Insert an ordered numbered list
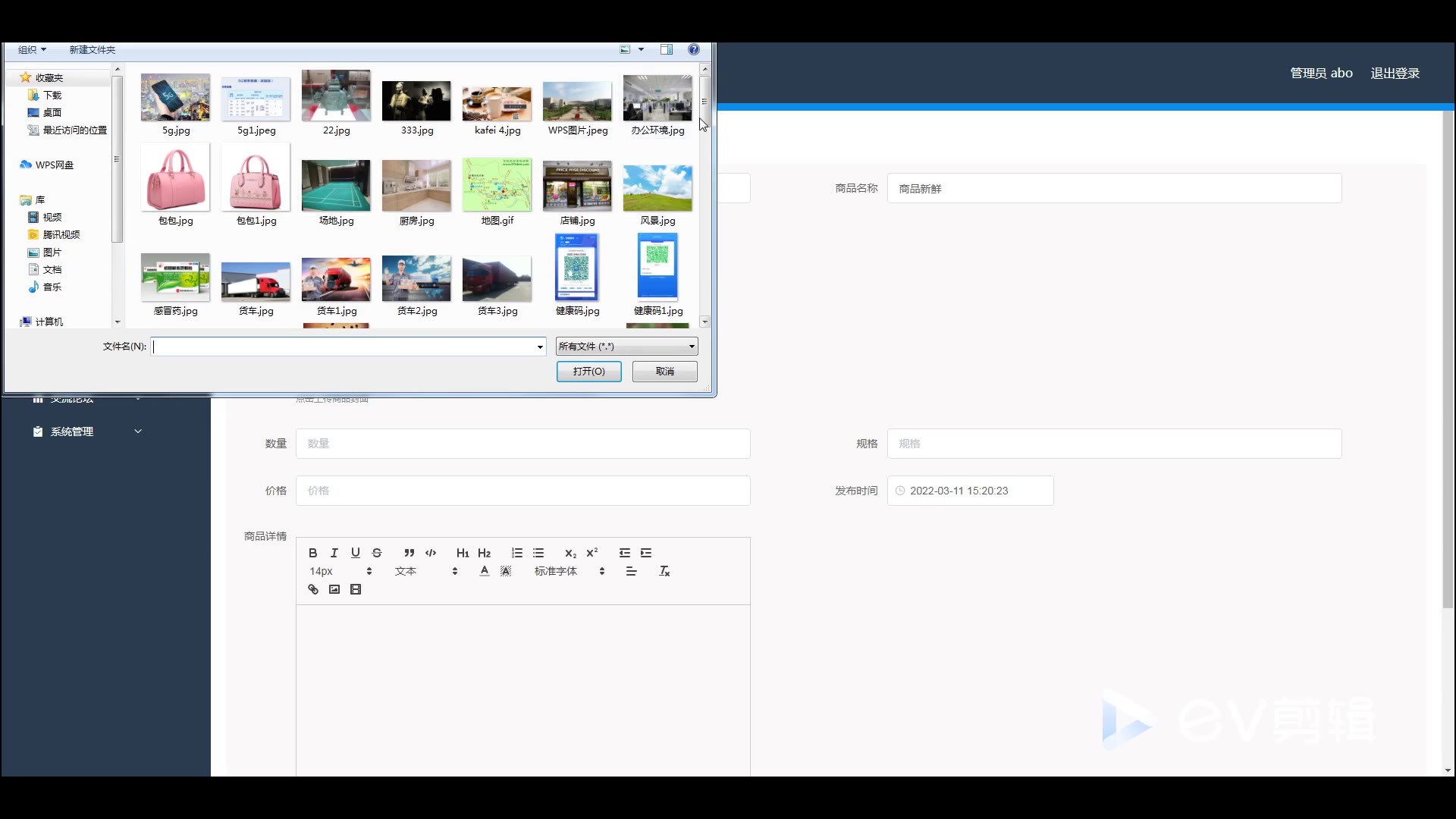The image size is (1456, 819). click(x=517, y=553)
